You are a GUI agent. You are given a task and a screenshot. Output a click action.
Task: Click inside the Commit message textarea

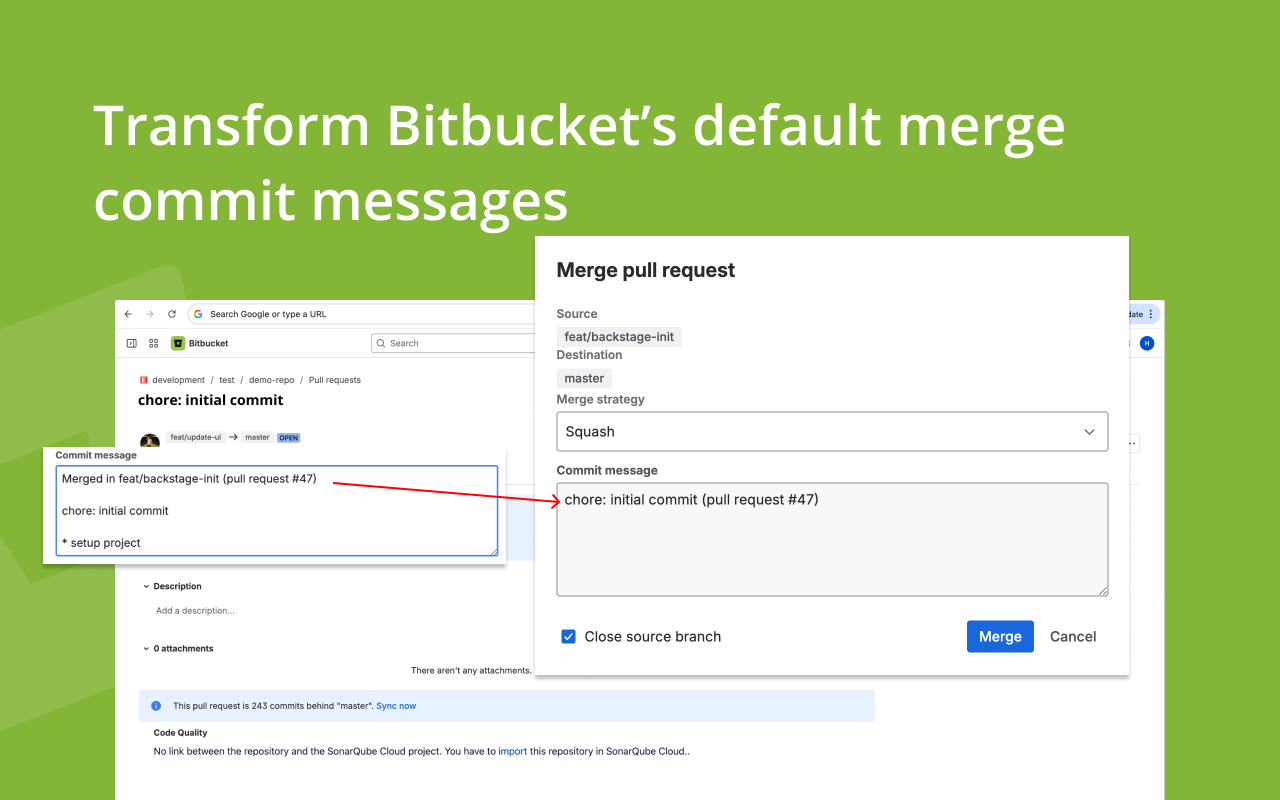[832, 539]
